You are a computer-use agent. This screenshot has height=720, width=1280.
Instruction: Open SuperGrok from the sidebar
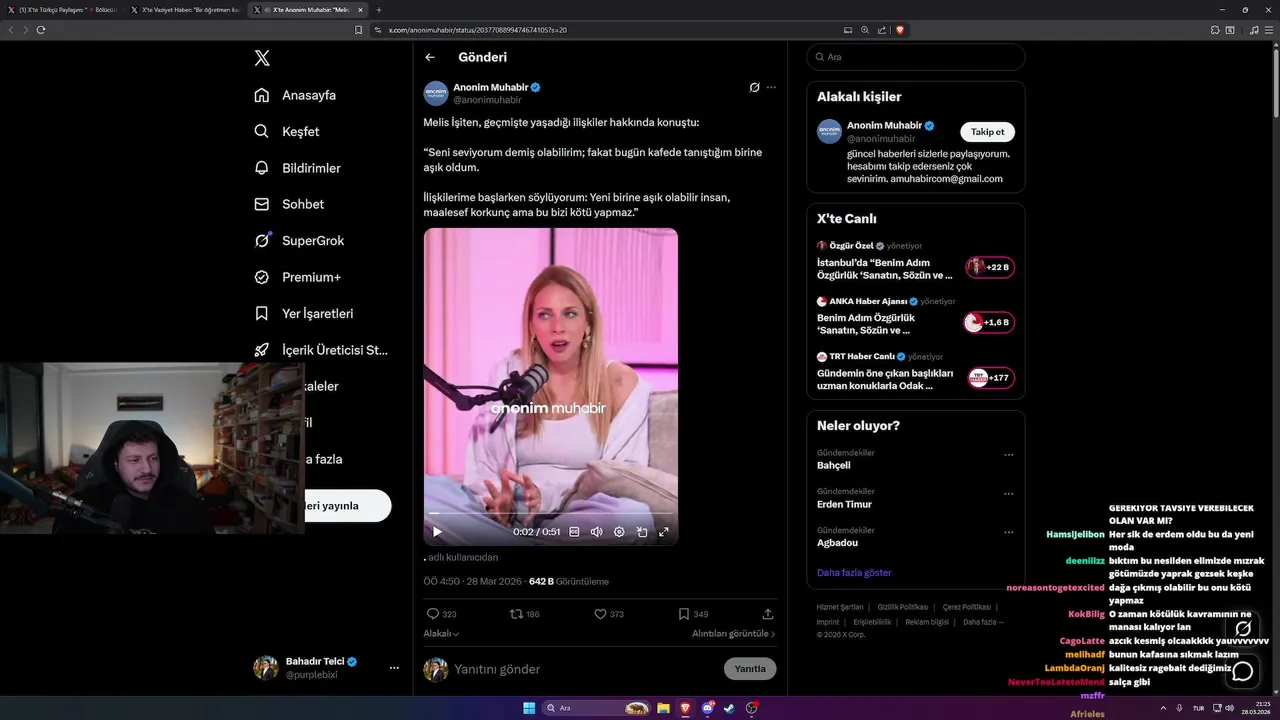coord(299,240)
